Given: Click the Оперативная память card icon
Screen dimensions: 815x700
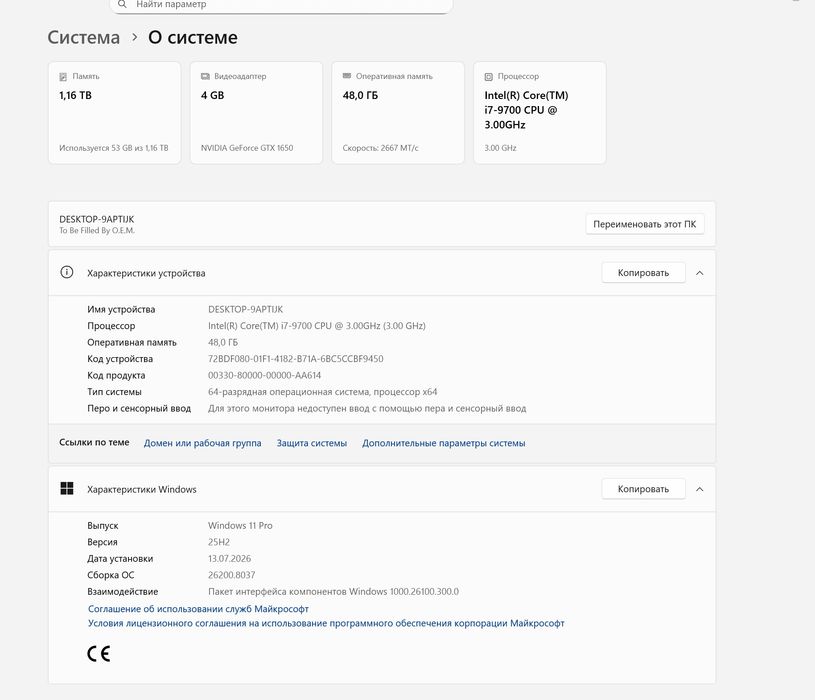Looking at the screenshot, I should (x=347, y=76).
